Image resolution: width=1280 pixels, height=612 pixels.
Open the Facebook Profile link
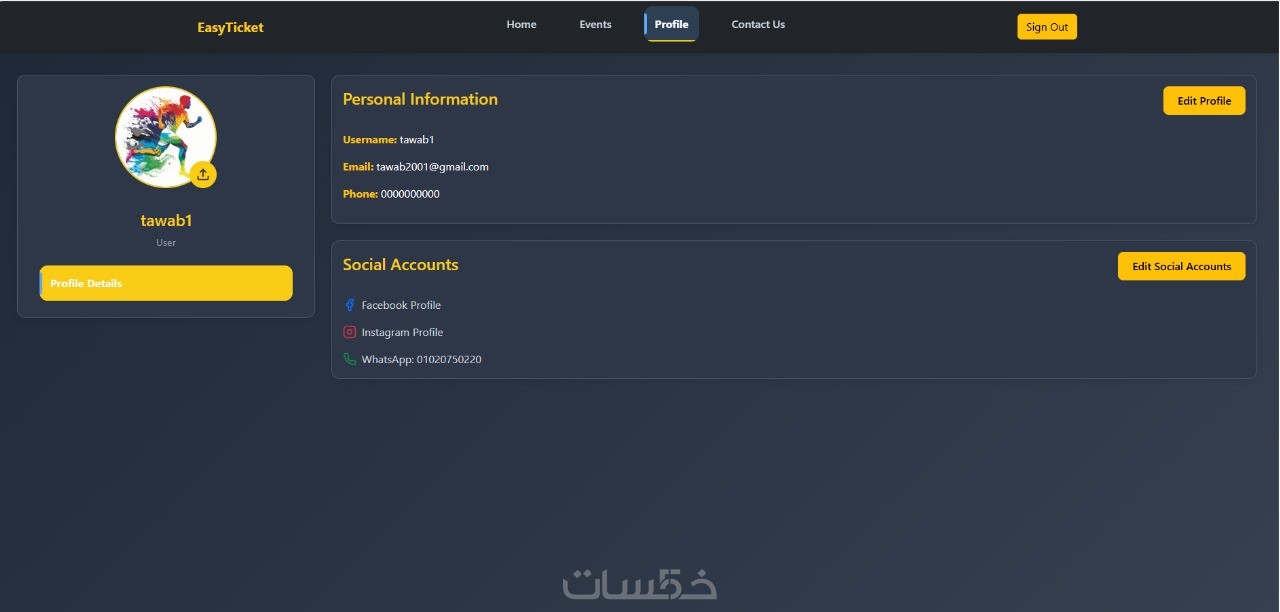[x=401, y=305]
